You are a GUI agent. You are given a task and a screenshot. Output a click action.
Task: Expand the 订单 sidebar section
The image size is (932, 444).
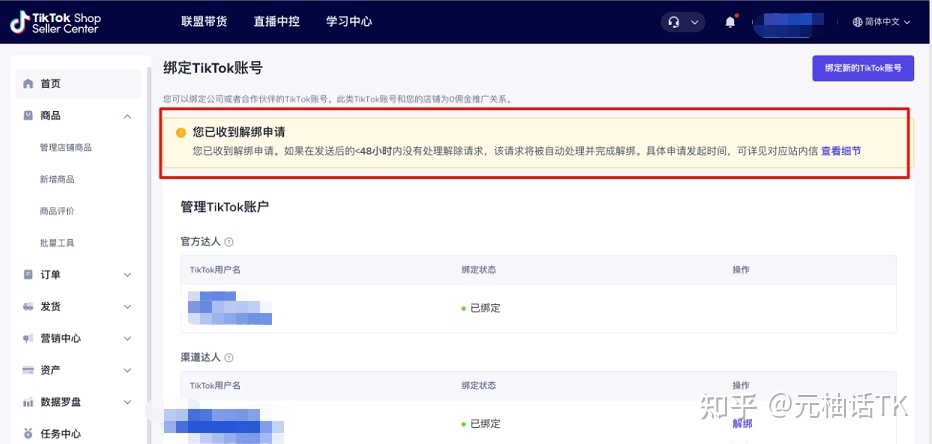pyautogui.click(x=127, y=275)
